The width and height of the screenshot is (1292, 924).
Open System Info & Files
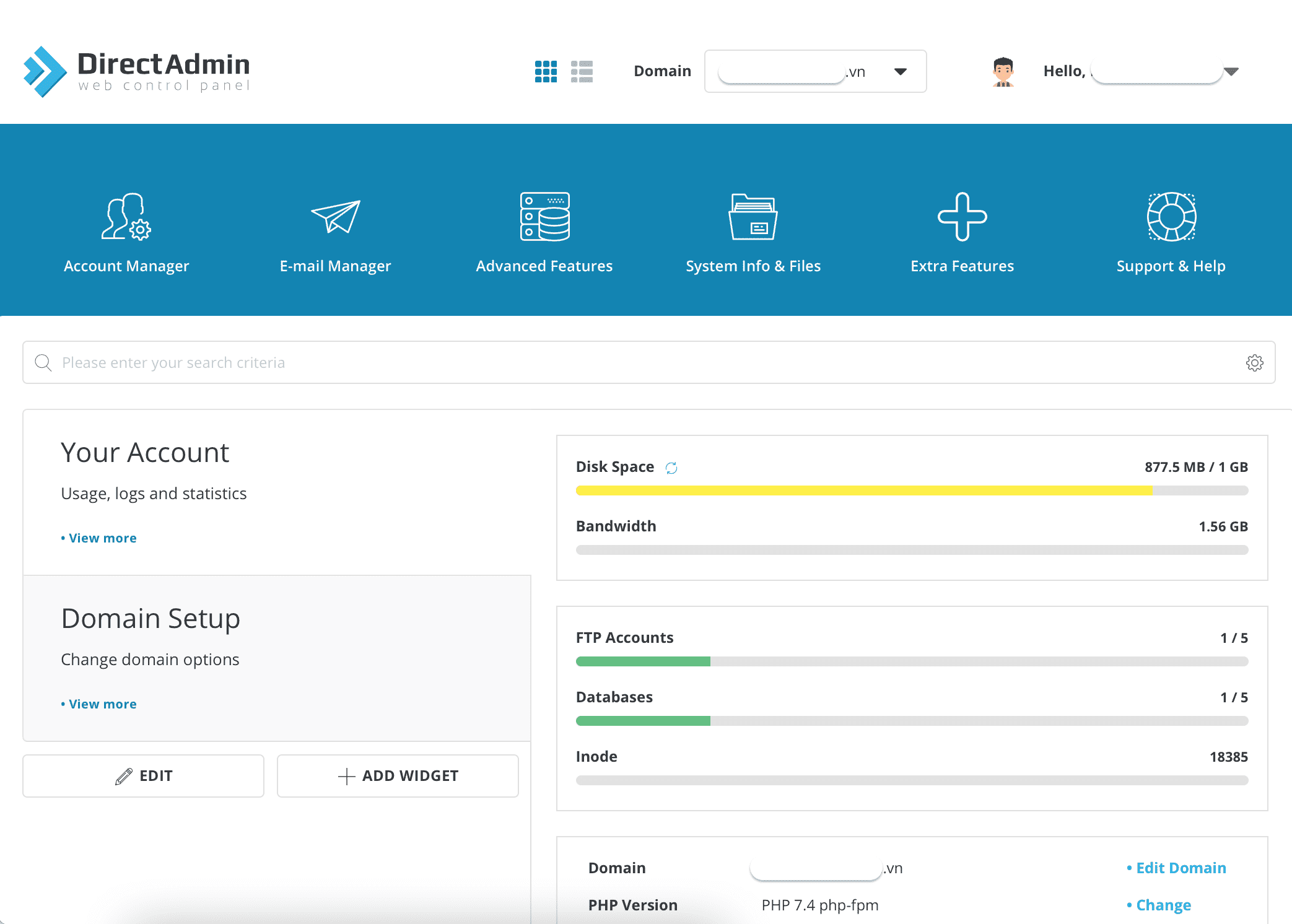coord(753,232)
